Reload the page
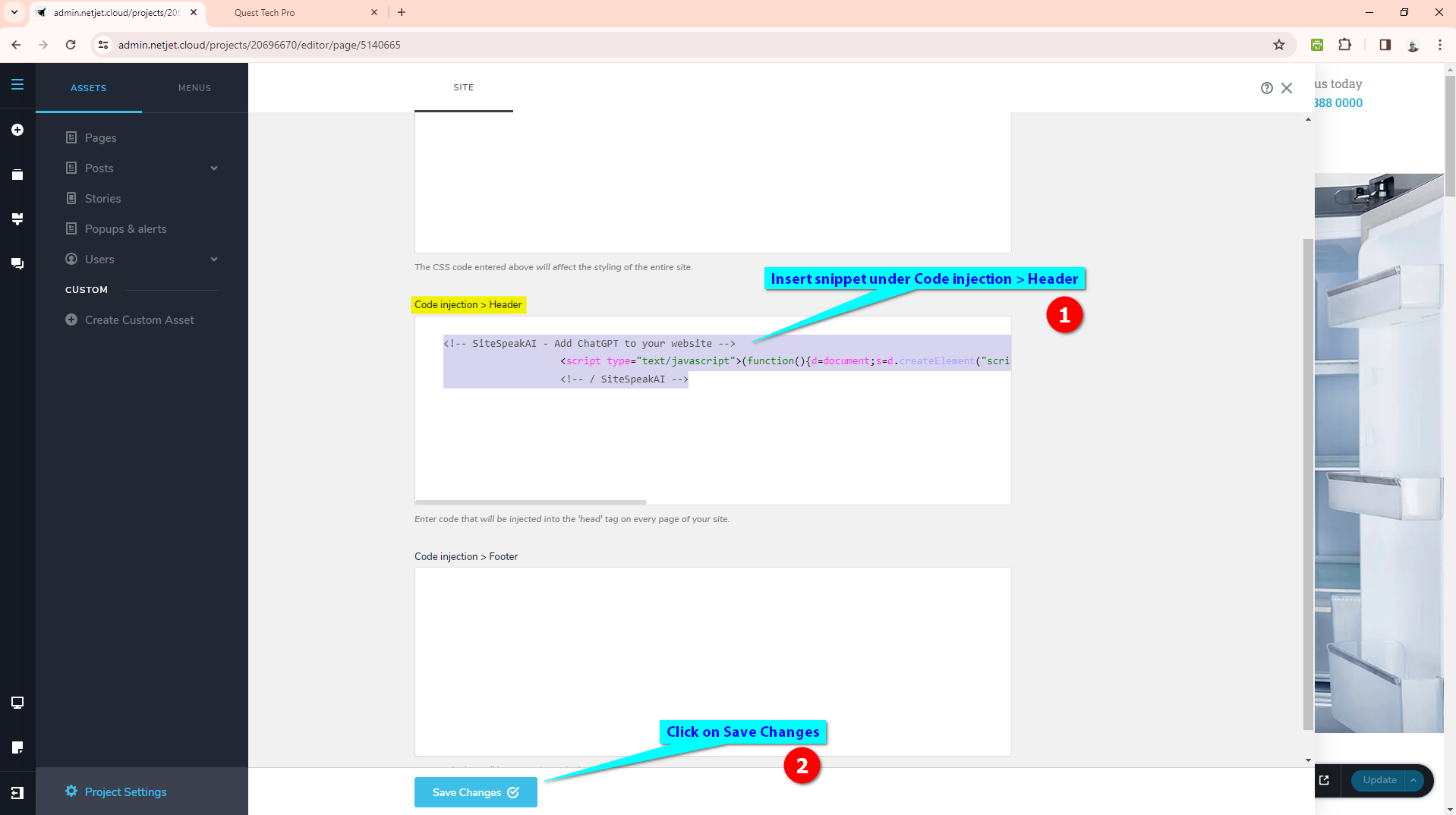Screen dimensions: 1456x815 tap(71, 45)
